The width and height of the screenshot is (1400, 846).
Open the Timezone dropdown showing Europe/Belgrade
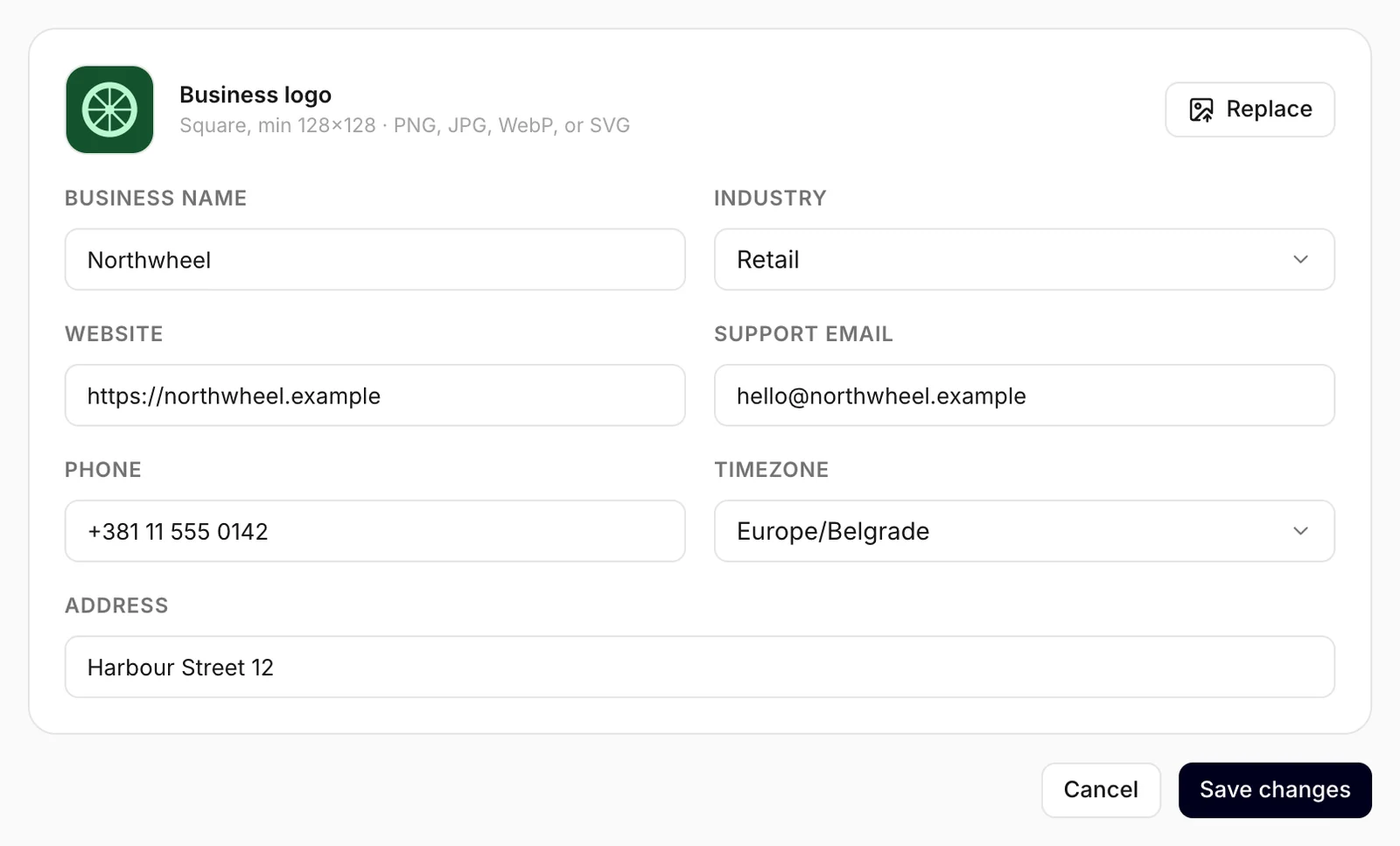coord(1024,531)
